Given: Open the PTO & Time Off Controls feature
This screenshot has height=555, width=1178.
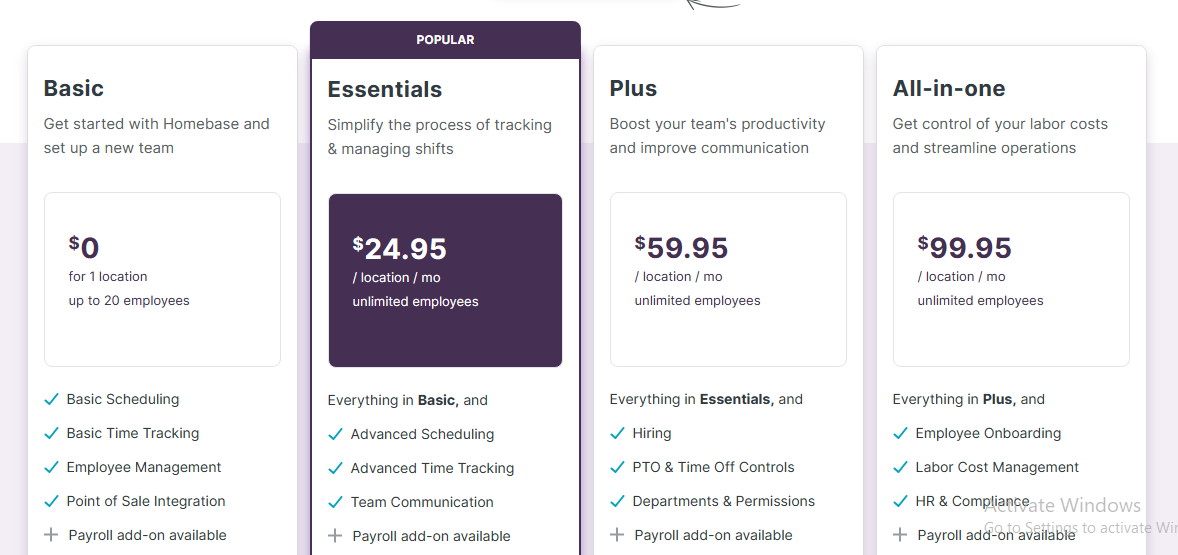Looking at the screenshot, I should (714, 467).
